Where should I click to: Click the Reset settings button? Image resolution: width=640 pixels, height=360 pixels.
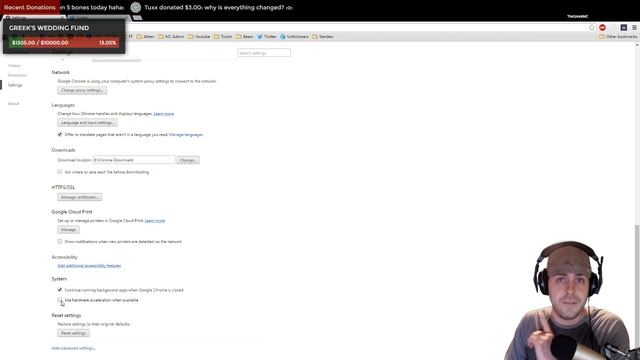coord(73,333)
